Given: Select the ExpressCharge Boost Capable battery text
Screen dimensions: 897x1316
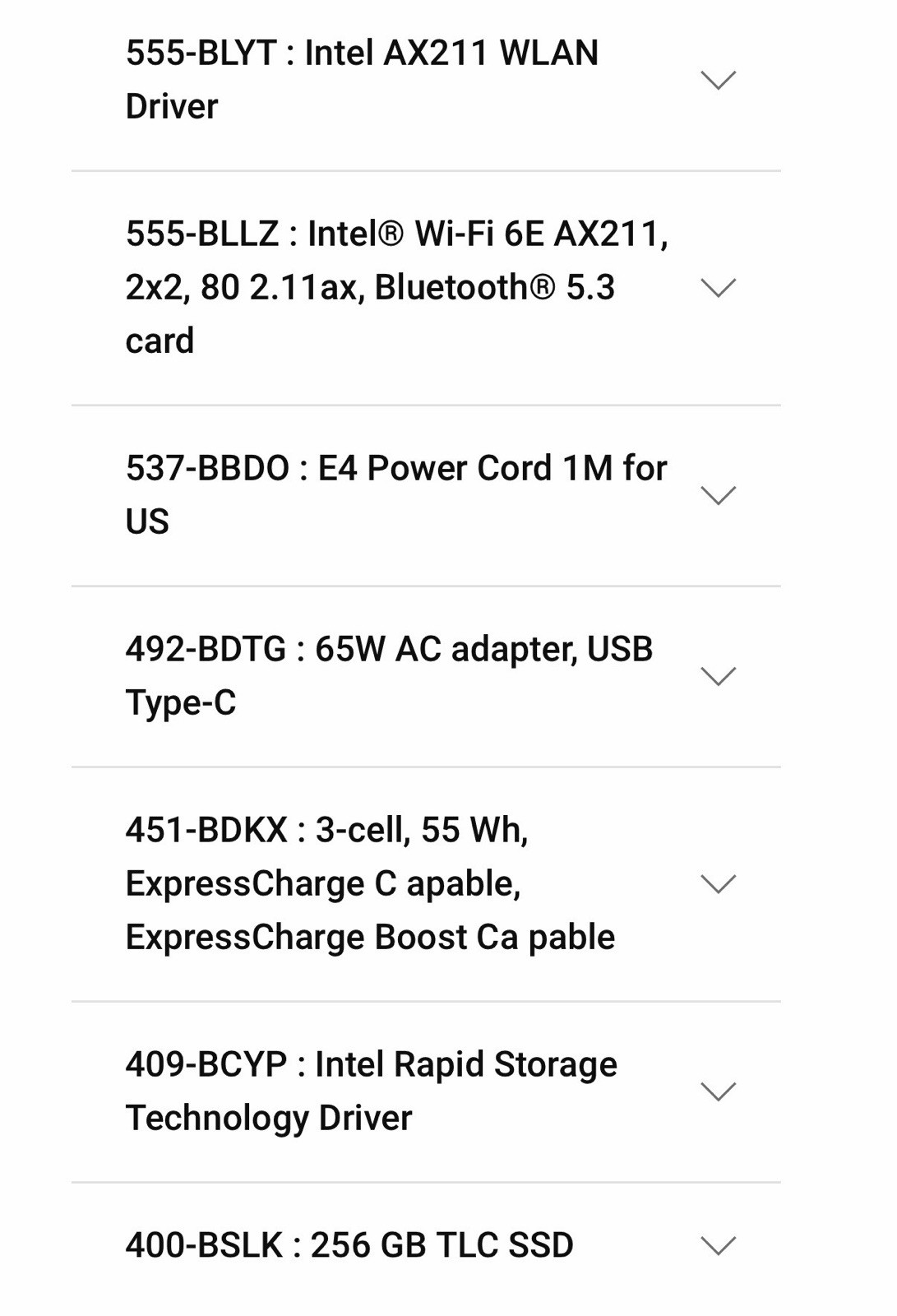Looking at the screenshot, I should click(370, 938).
